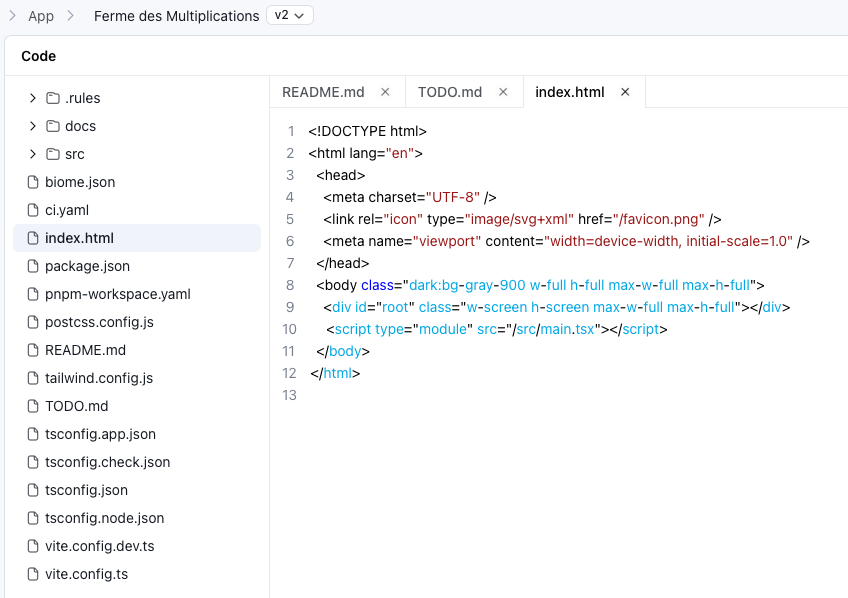
Task: Close the TODO.md tab
Action: pyautogui.click(x=503, y=92)
